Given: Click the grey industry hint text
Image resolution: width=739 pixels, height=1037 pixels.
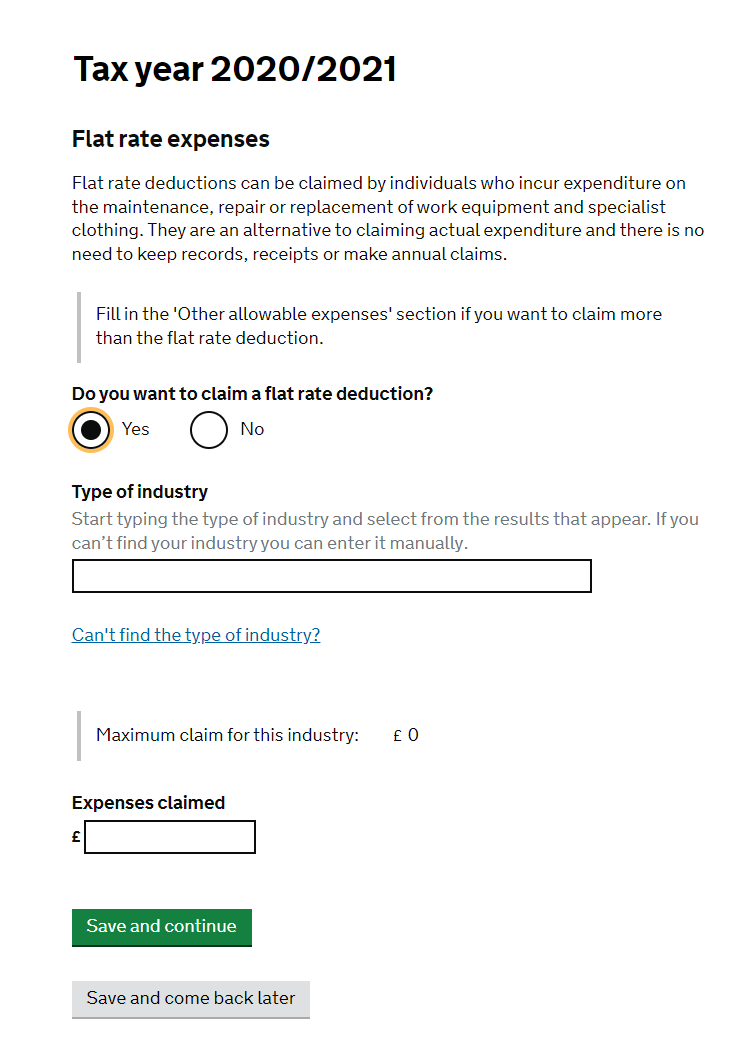Looking at the screenshot, I should (385, 532).
